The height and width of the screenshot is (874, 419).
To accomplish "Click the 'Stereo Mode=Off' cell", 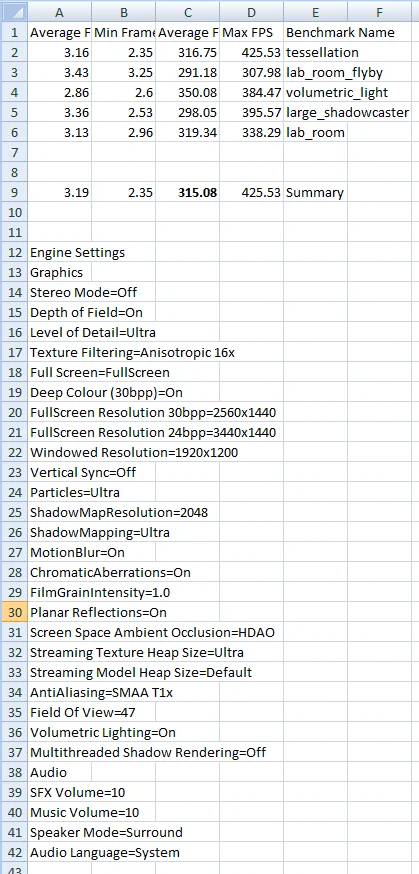I will point(84,293).
